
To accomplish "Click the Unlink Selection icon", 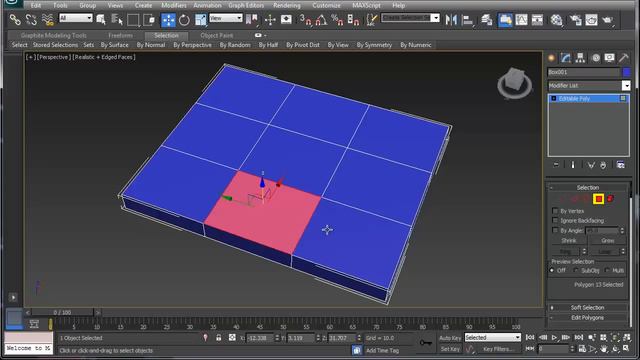I will (31, 19).
